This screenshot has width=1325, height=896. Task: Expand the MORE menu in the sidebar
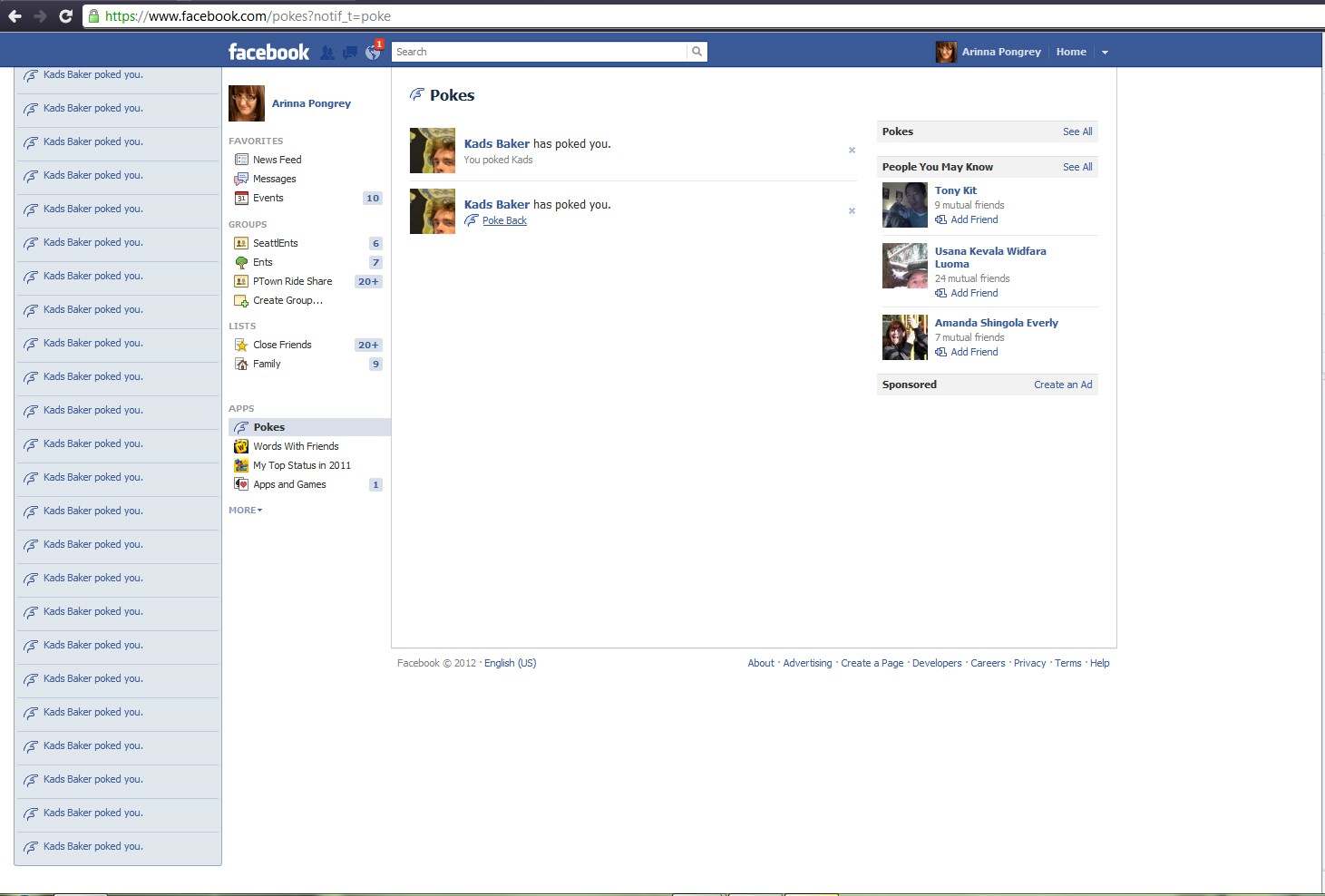[245, 510]
